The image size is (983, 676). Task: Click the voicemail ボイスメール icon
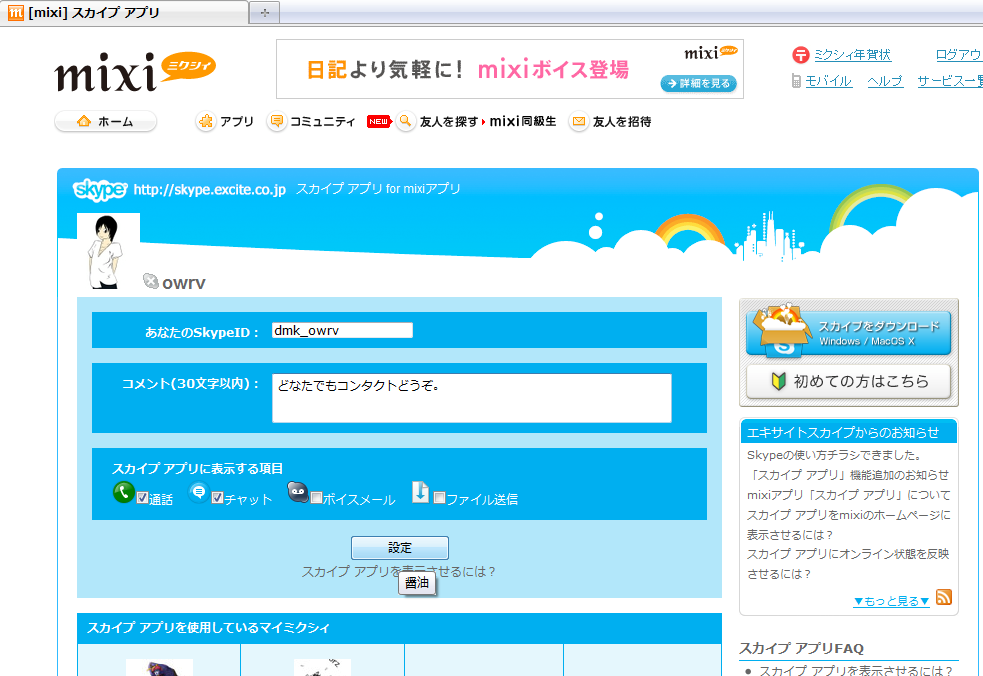298,492
